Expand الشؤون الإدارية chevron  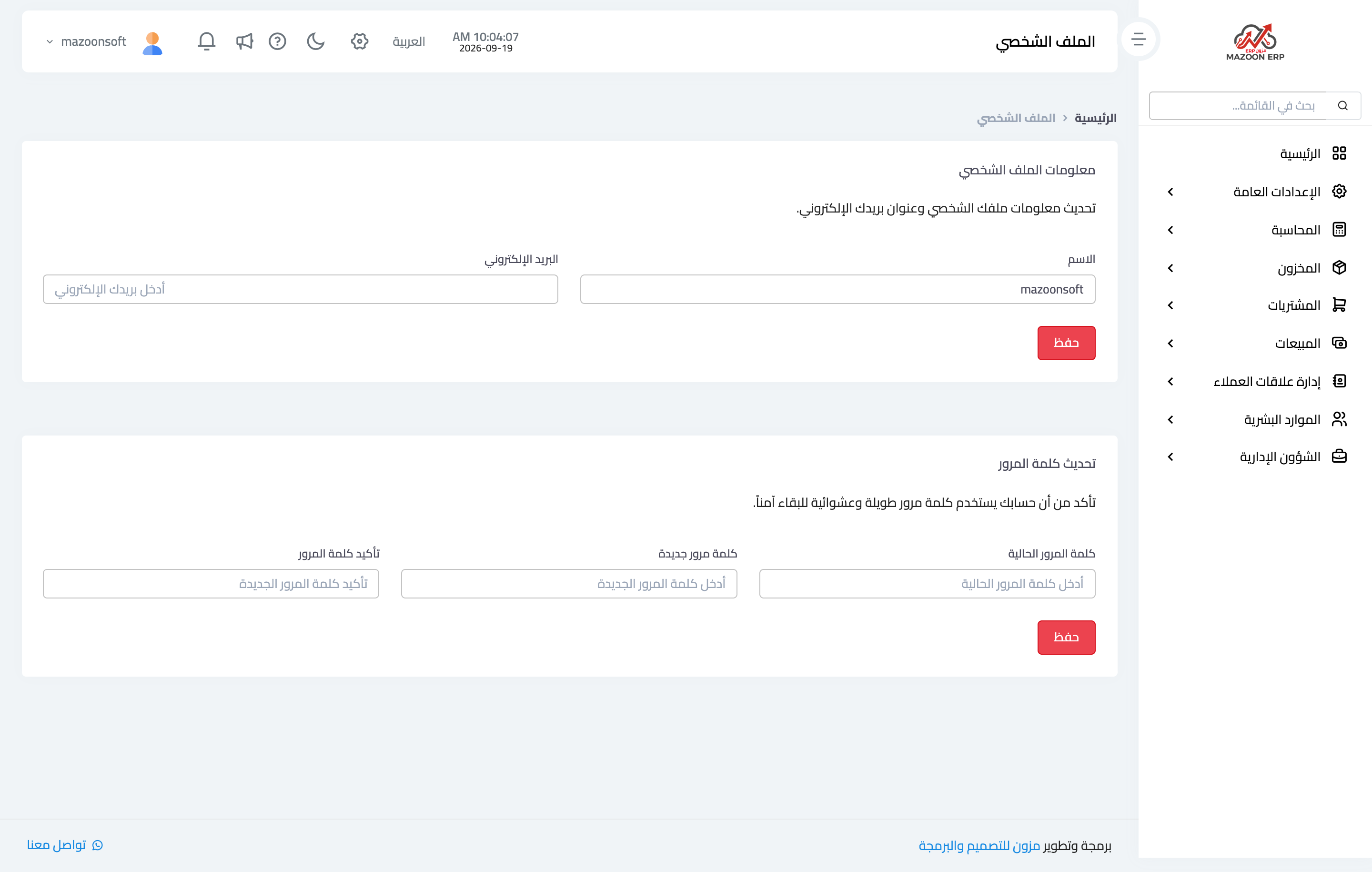coord(1170,456)
